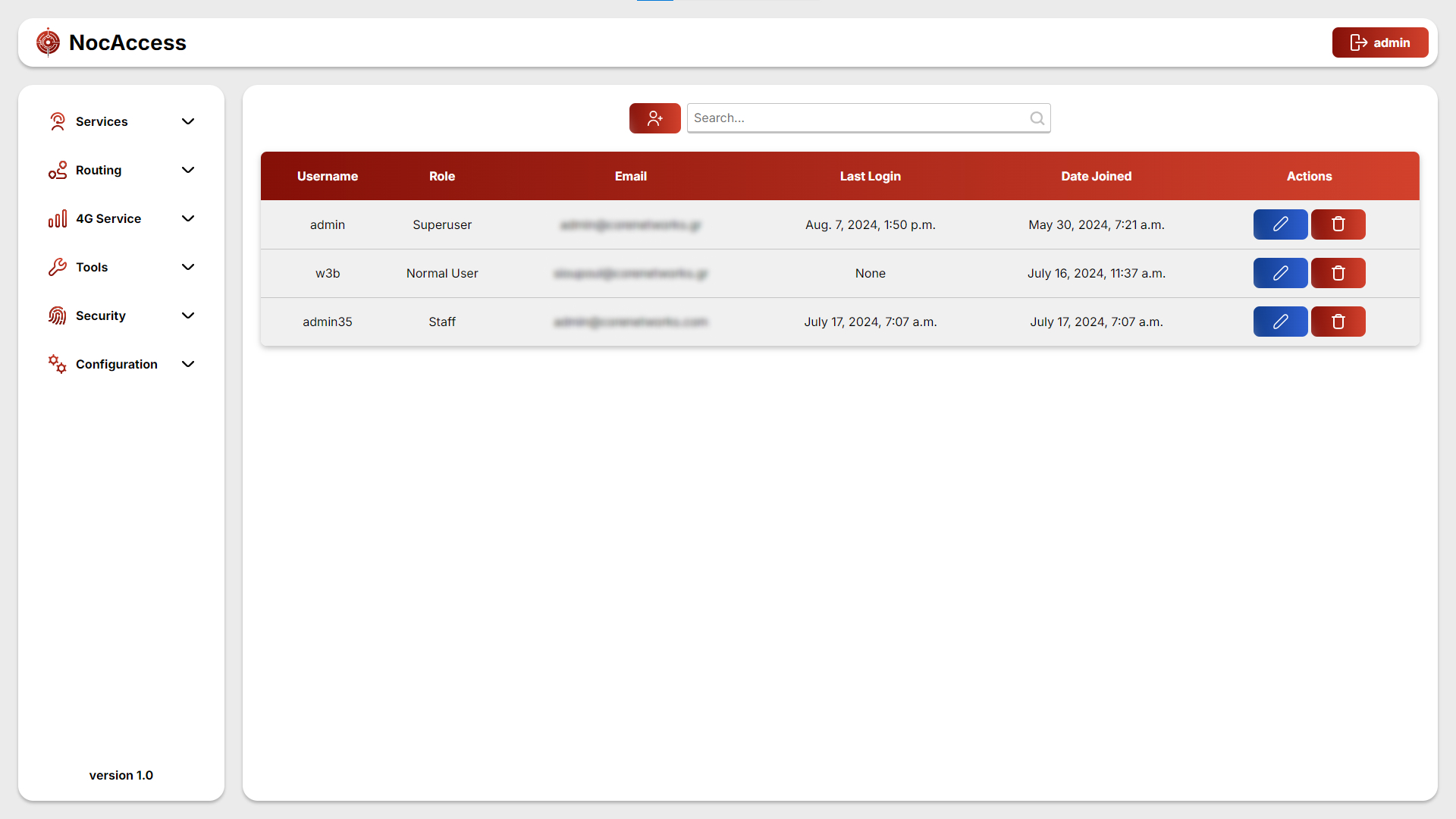Expand the Routing menu chevron

(188, 170)
